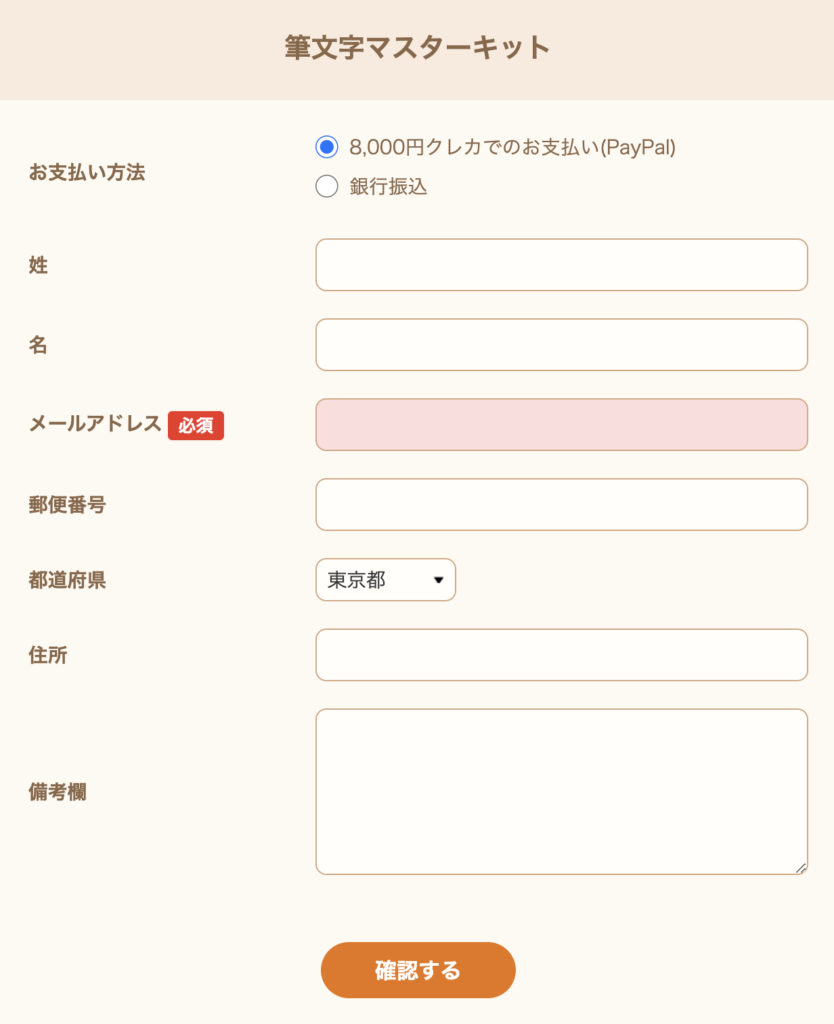Select the 8,000円 PayPal credit card radio button
The image size is (834, 1024).
(x=327, y=147)
